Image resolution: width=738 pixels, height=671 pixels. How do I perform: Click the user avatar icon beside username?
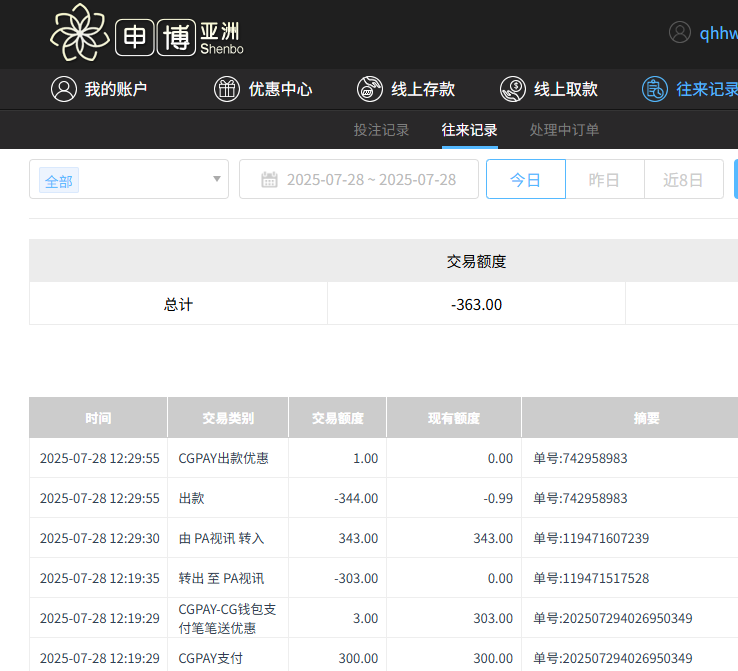point(680,32)
